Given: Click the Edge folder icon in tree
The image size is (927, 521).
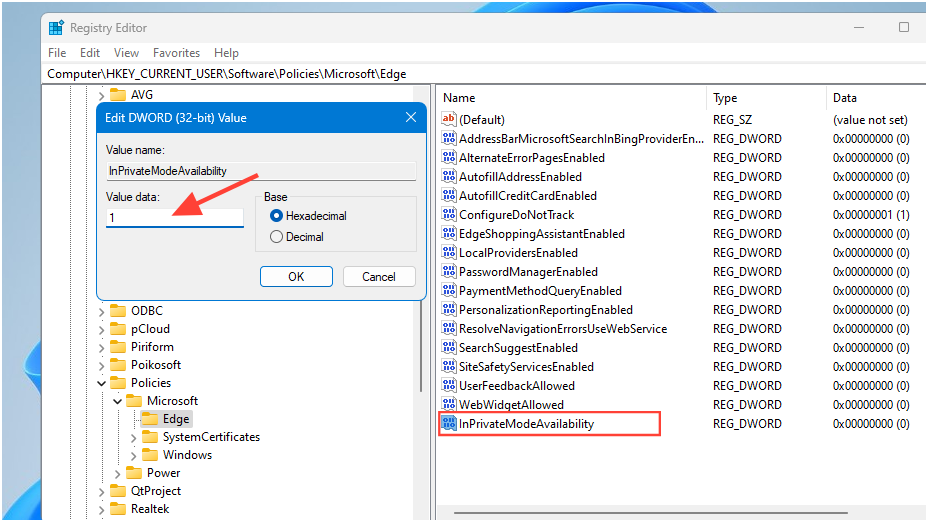Looking at the screenshot, I should [150, 419].
